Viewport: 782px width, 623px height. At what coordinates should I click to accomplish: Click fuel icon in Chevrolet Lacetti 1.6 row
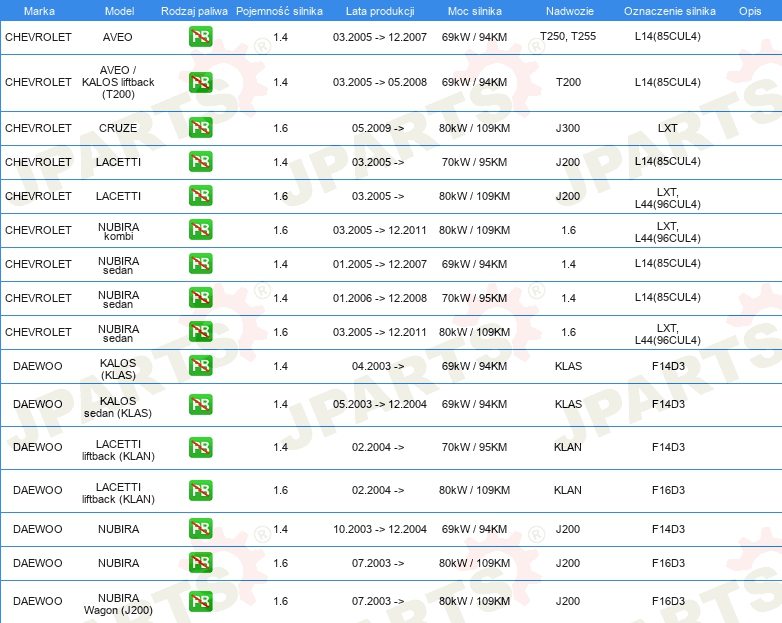pos(200,196)
